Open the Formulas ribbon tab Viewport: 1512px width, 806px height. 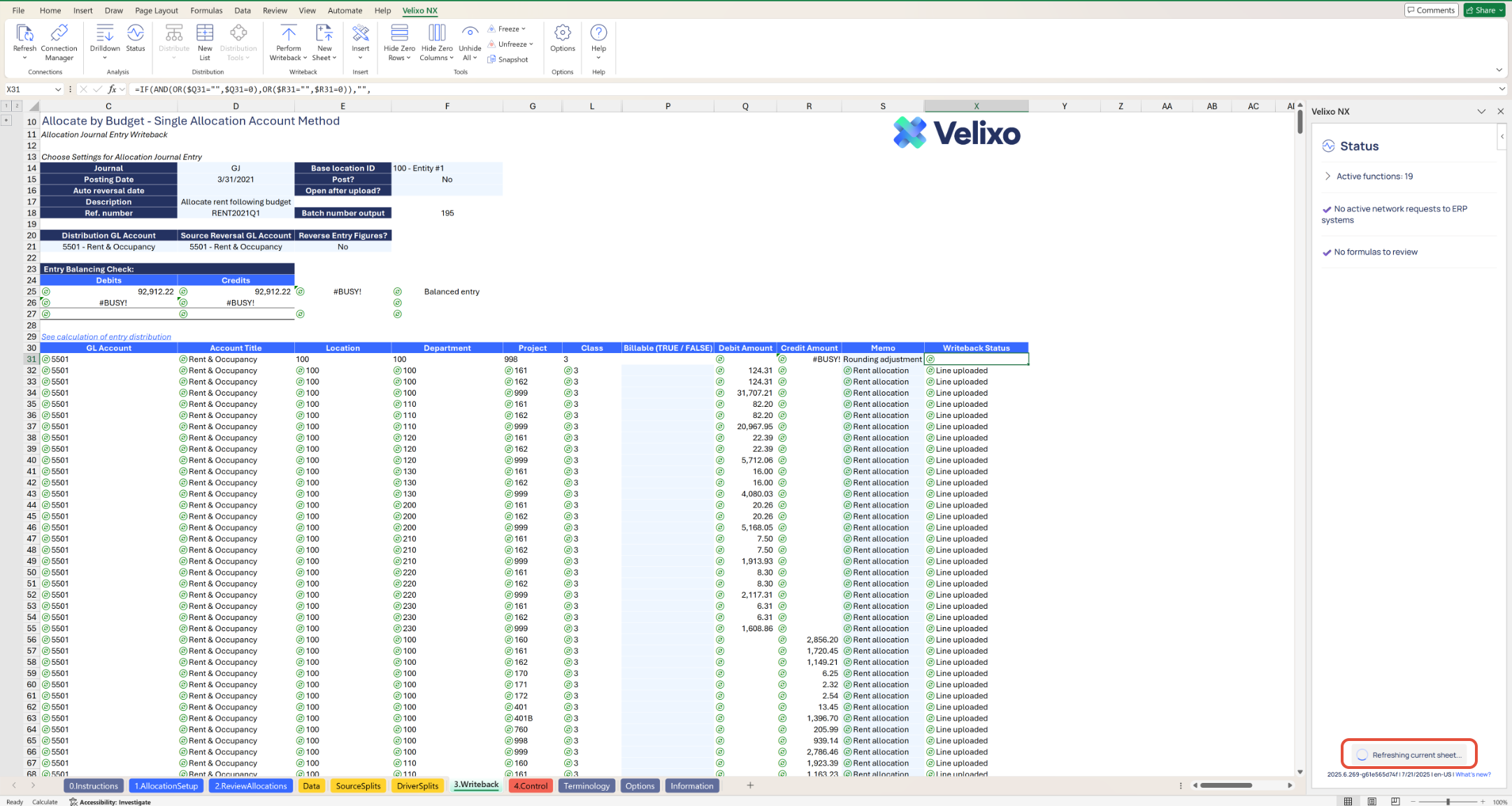pyautogui.click(x=206, y=10)
